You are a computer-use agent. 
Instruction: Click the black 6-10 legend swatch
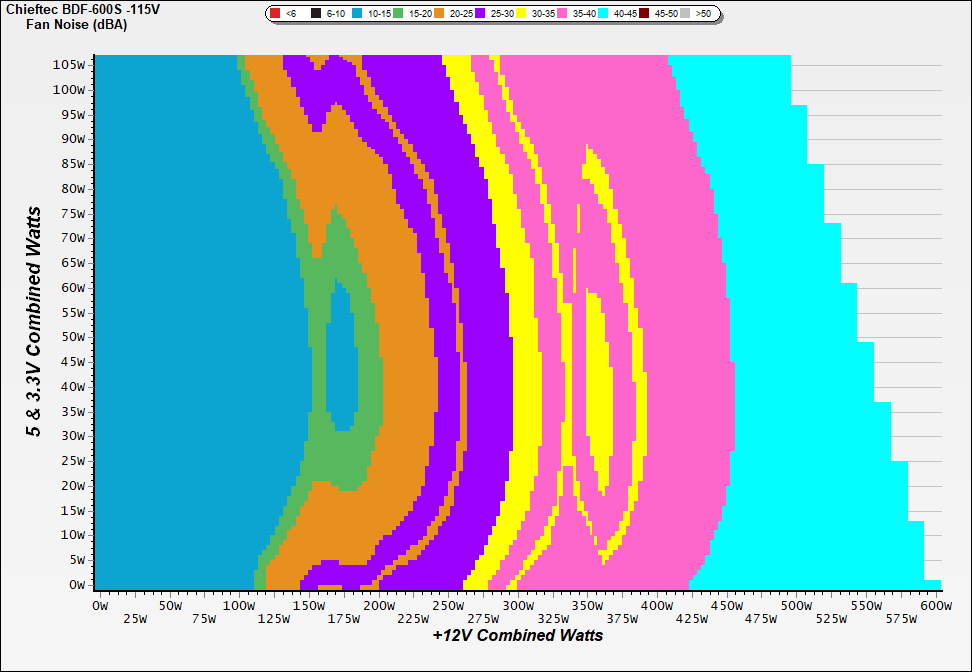click(x=316, y=14)
